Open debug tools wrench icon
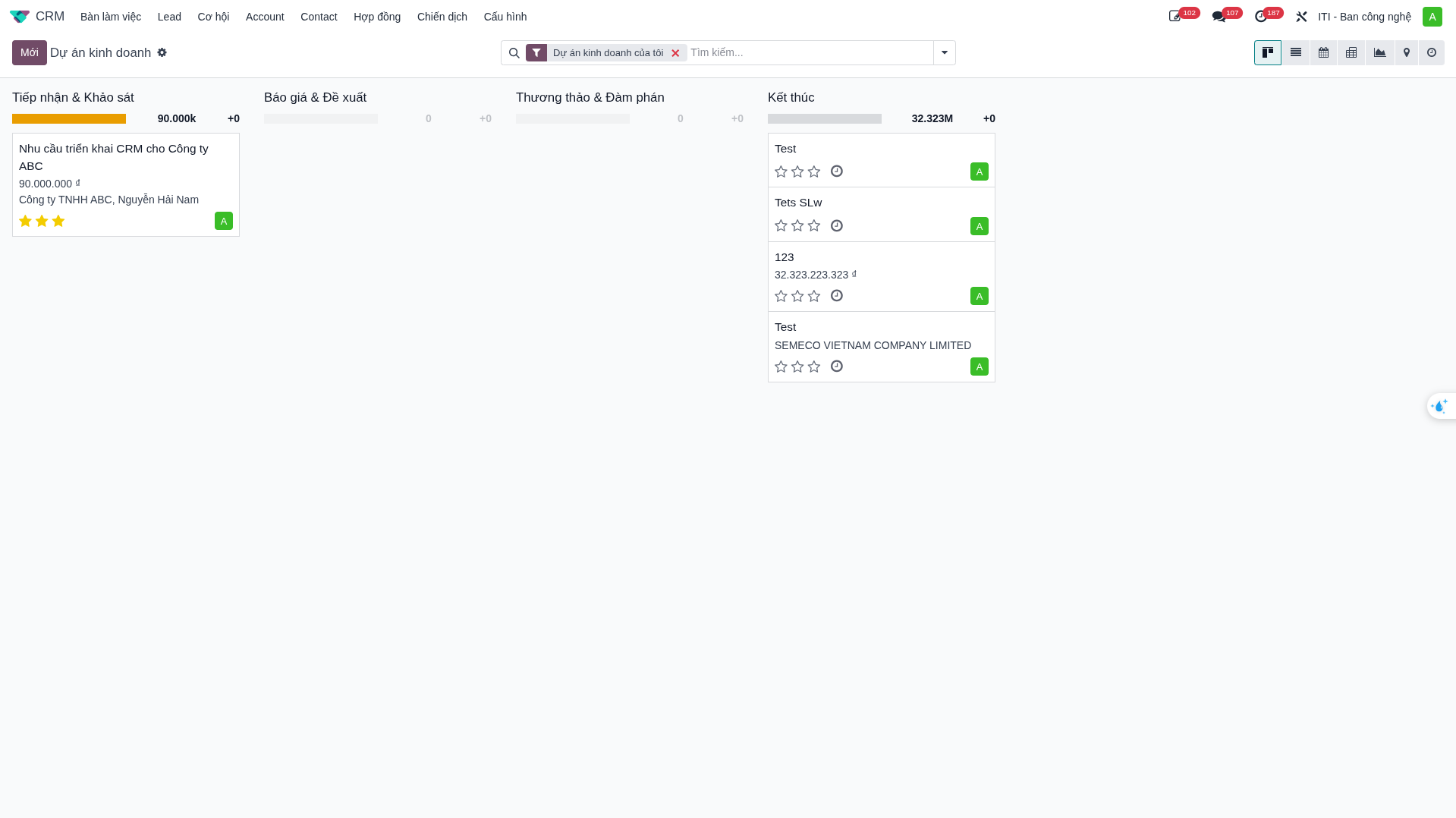 click(x=1301, y=17)
